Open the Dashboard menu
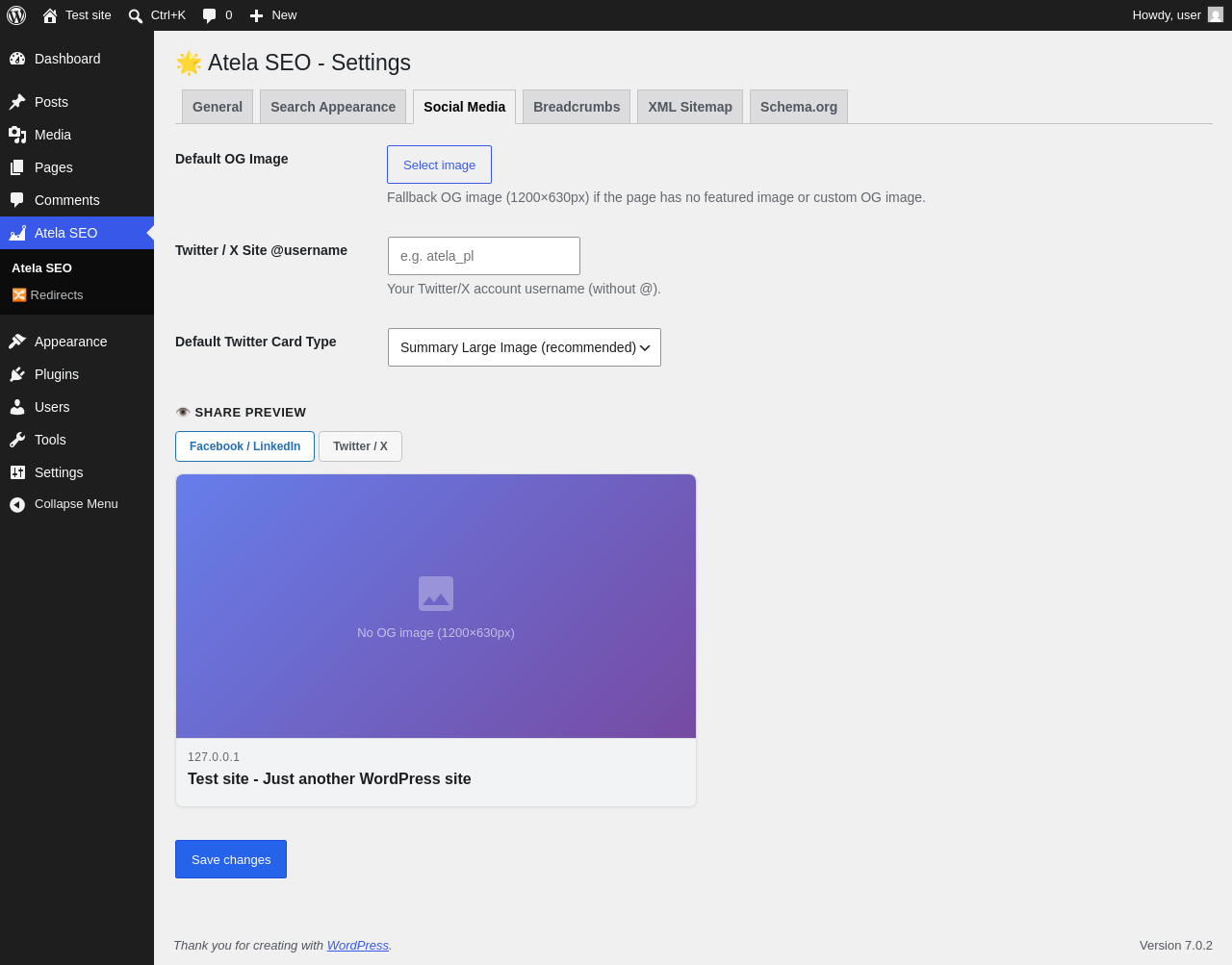 [67, 59]
